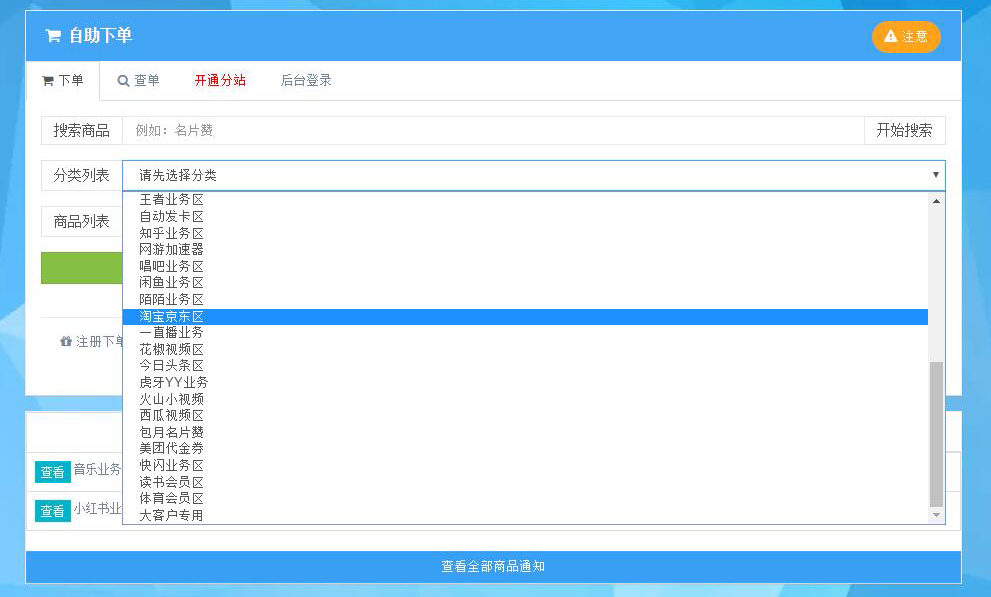Viewport: 991px width, 597px height.
Task: Open the 查单 tab with magnifier icon
Action: 138,80
